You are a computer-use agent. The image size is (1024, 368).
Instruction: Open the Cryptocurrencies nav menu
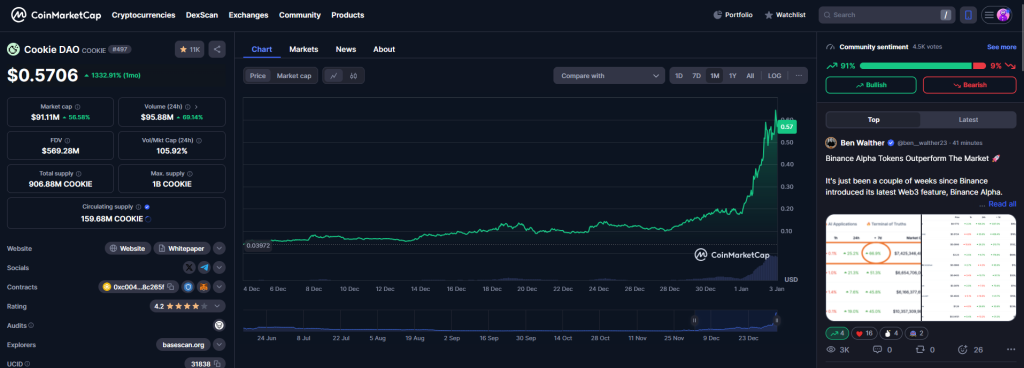click(143, 14)
